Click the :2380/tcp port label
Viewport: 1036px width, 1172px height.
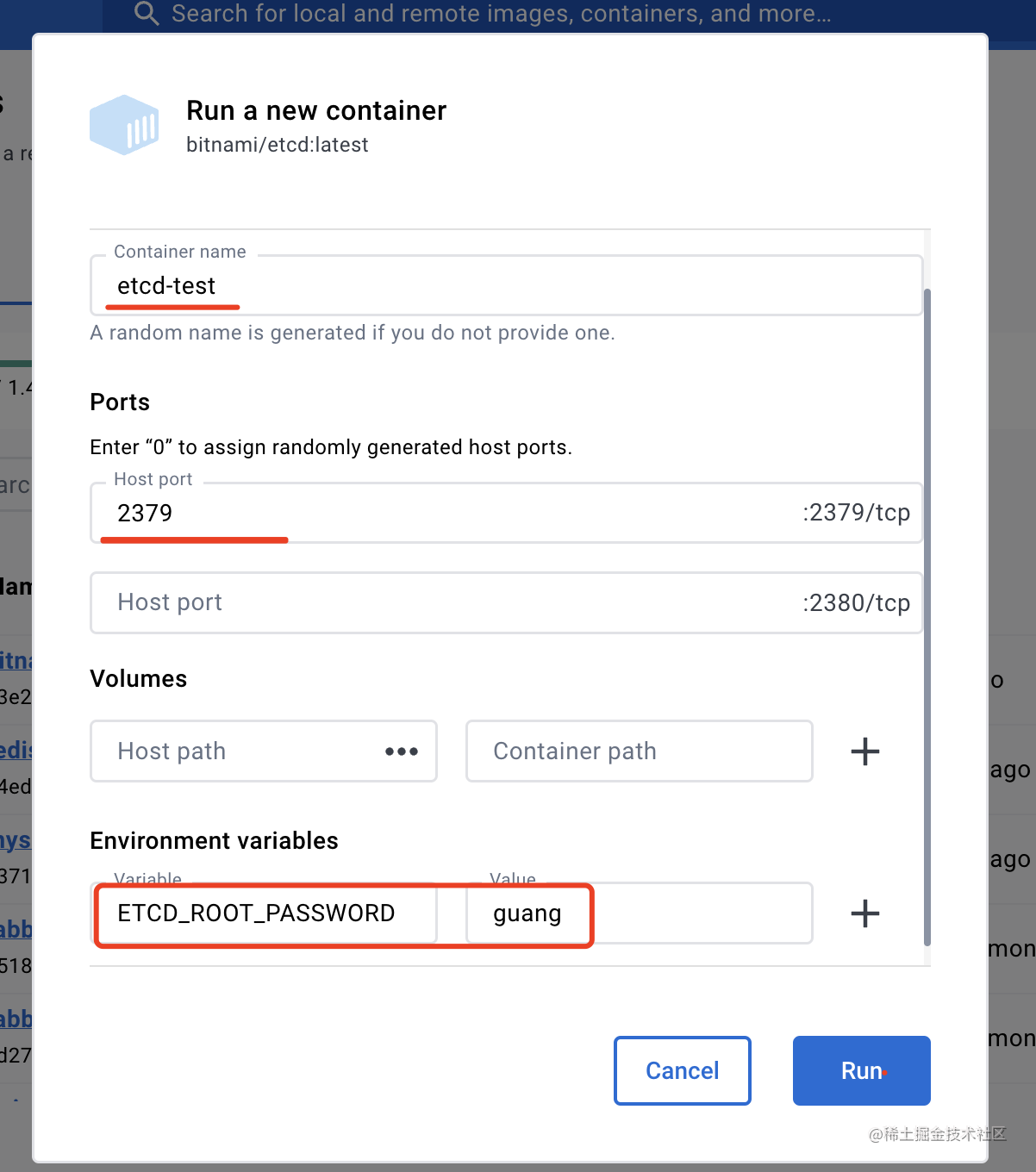pos(856,602)
